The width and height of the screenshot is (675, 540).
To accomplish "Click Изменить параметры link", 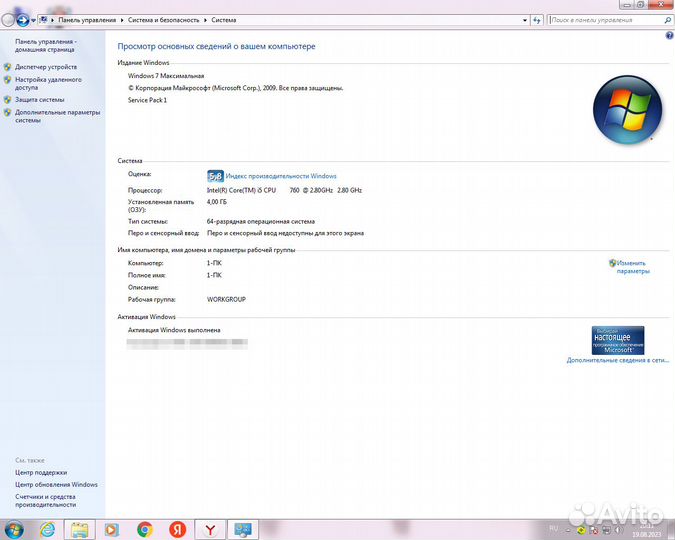I will [x=633, y=267].
